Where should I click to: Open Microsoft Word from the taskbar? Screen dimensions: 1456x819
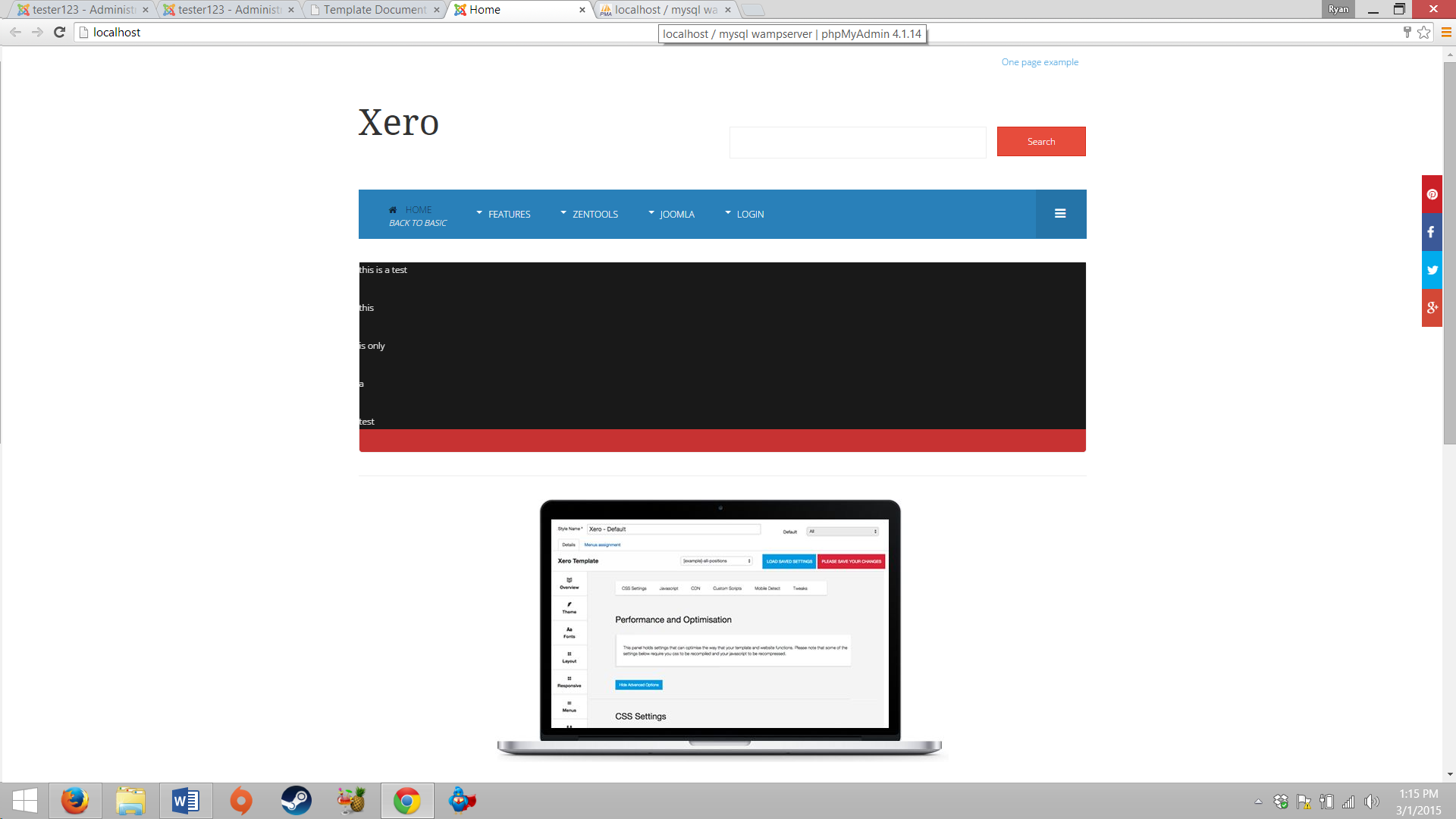coord(186,801)
